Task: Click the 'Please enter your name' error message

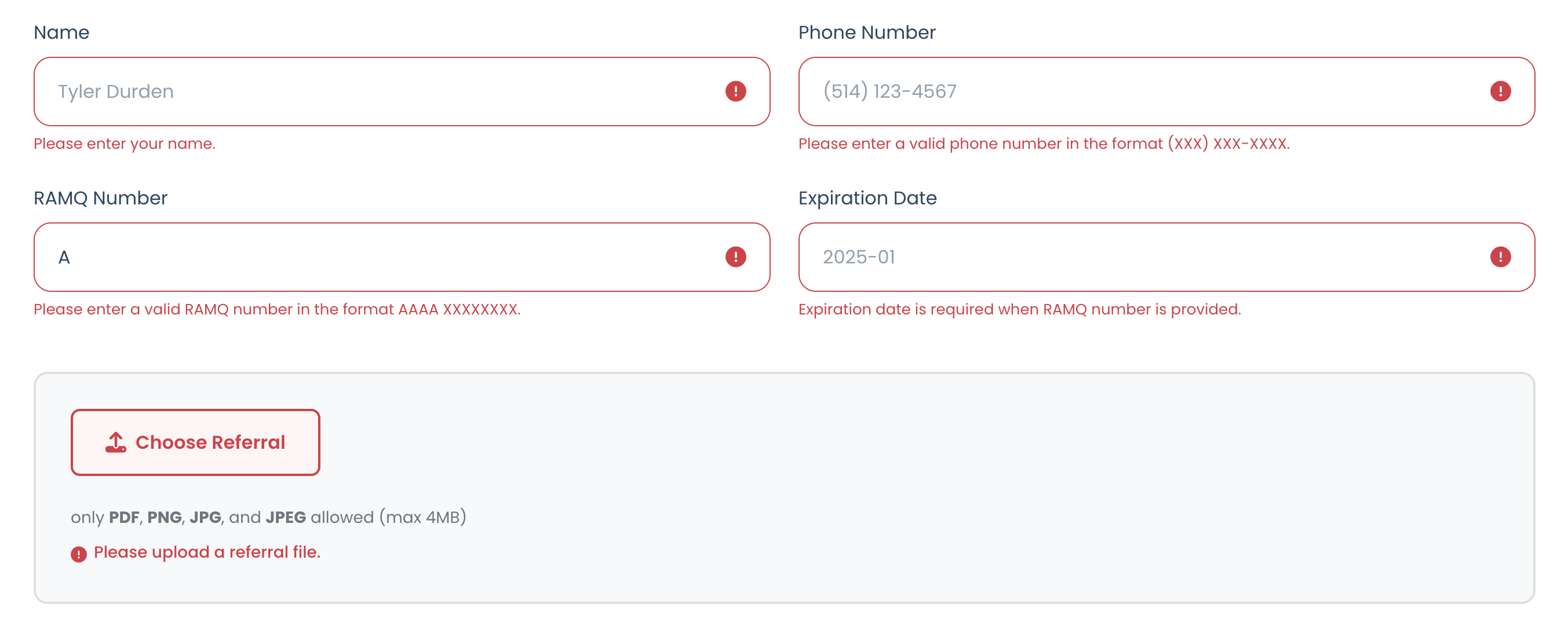Action: point(124,144)
